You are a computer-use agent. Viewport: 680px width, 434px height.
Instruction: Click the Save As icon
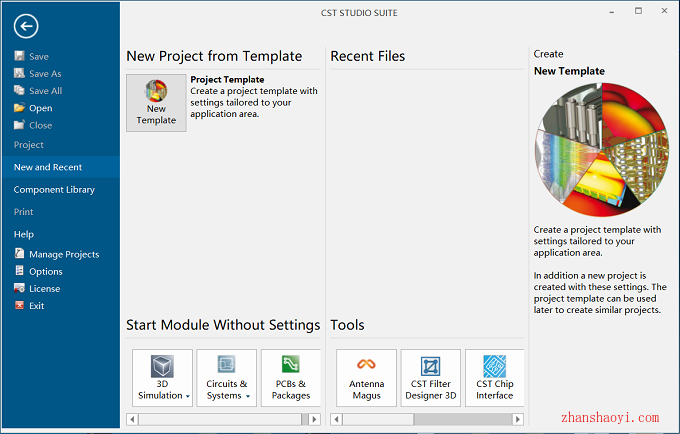click(19, 73)
